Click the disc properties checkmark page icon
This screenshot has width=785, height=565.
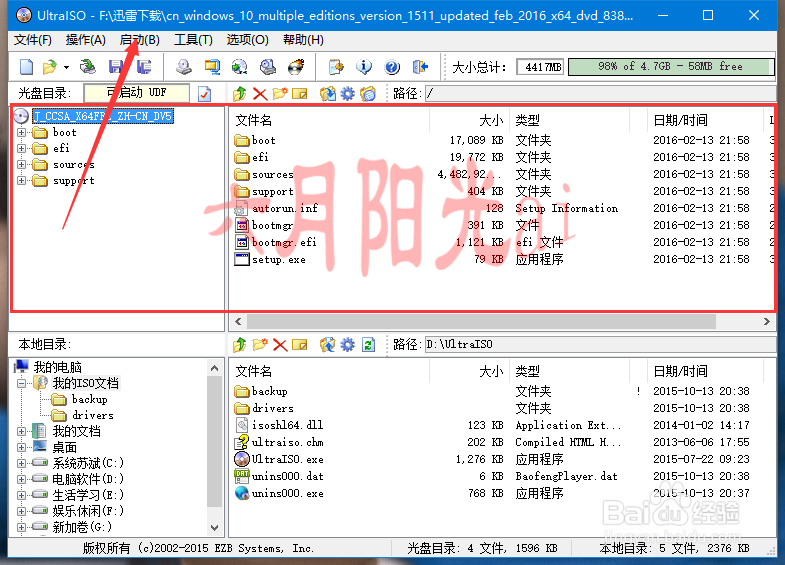pos(204,94)
